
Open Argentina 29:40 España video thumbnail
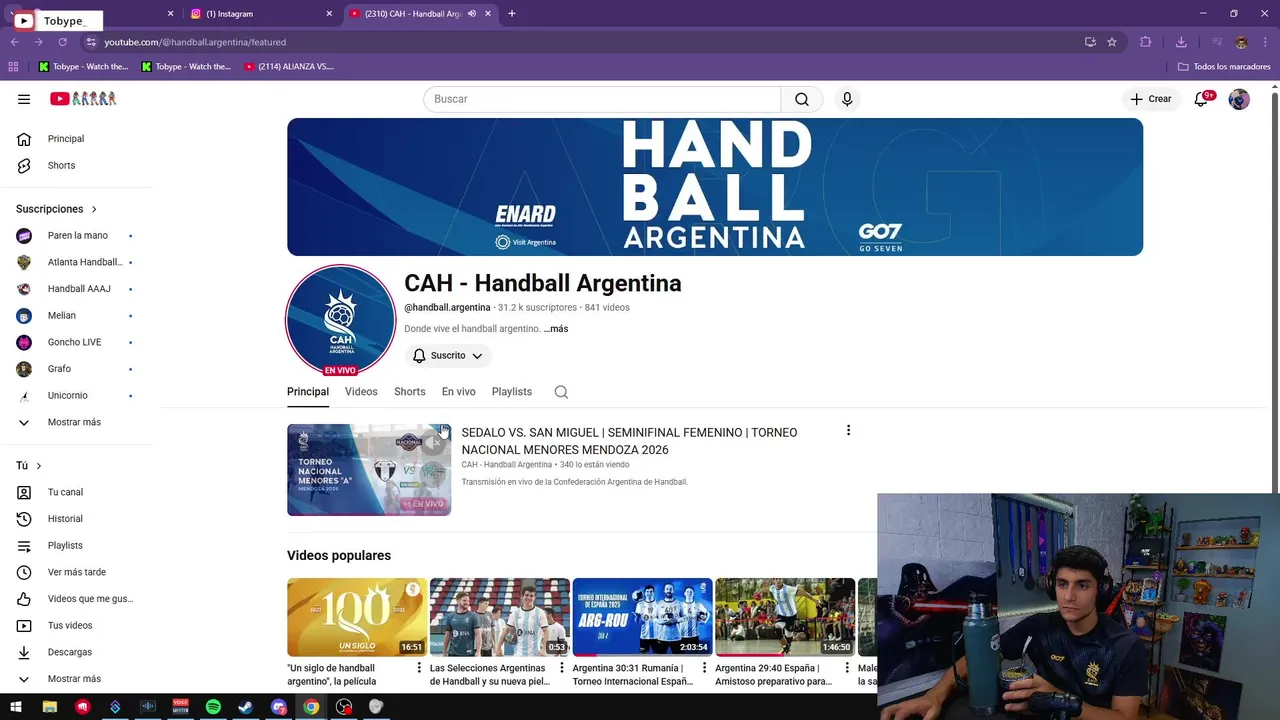point(785,617)
